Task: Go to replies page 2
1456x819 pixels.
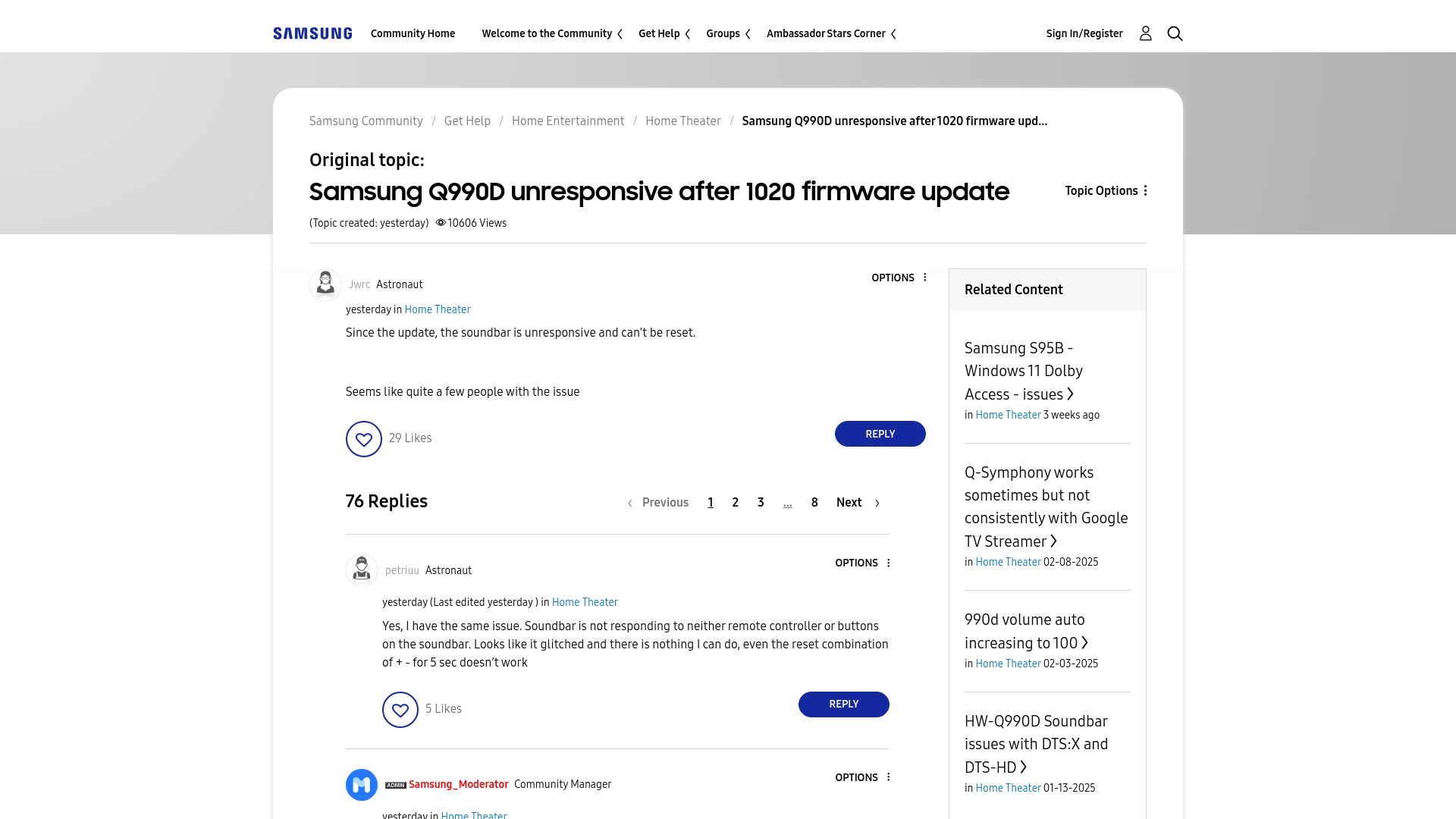Action: pyautogui.click(x=735, y=503)
